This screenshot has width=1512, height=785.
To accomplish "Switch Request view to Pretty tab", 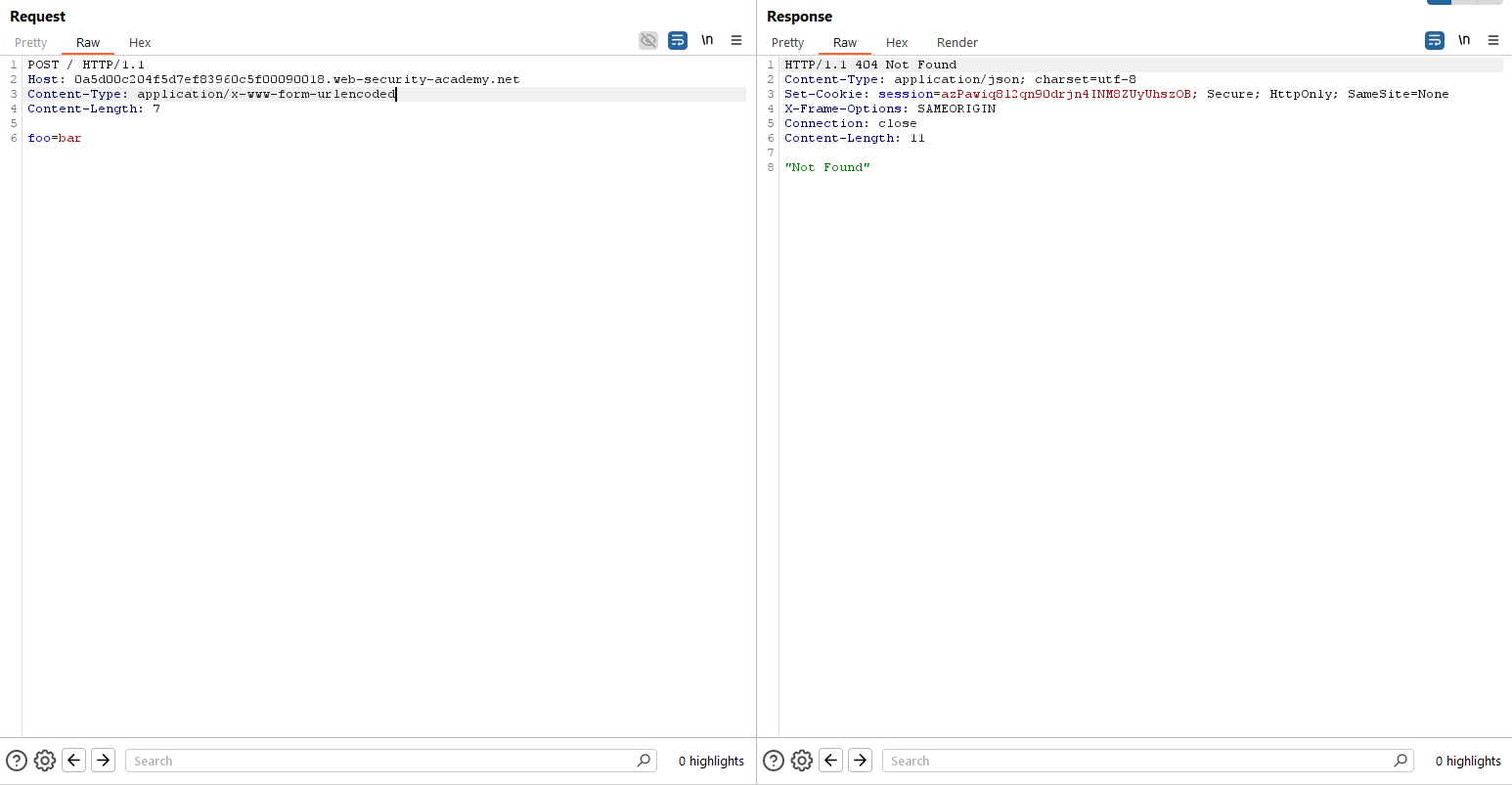I will (x=31, y=42).
